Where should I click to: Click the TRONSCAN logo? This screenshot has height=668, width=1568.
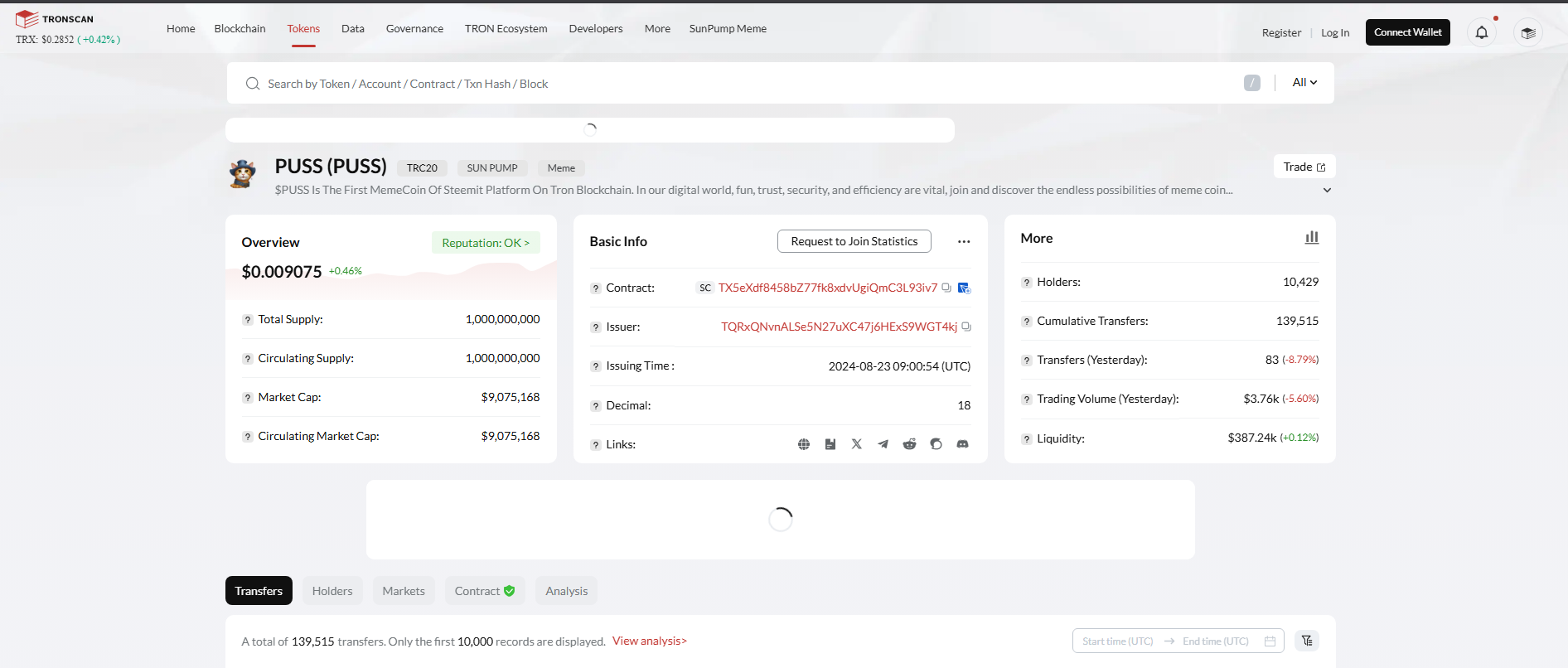click(x=55, y=19)
